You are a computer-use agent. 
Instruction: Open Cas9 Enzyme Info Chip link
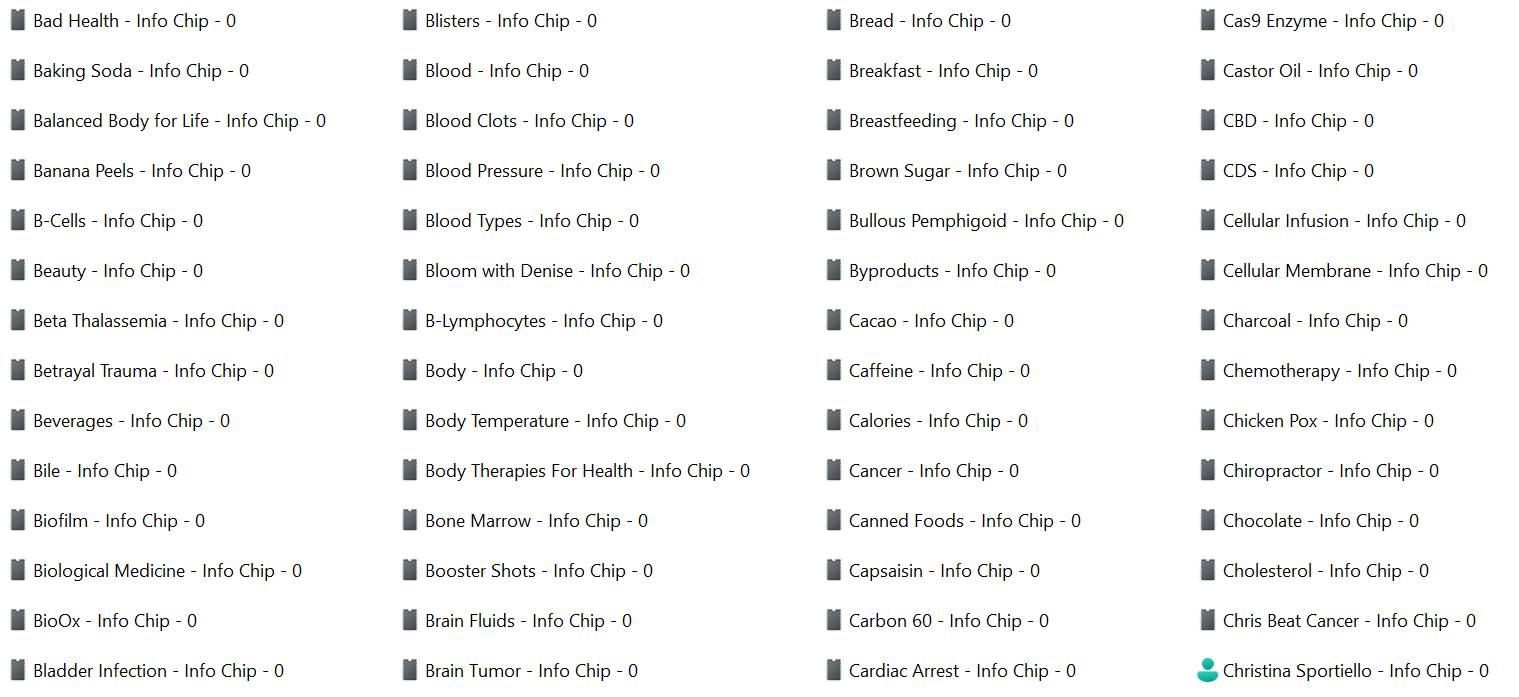pos(1332,21)
